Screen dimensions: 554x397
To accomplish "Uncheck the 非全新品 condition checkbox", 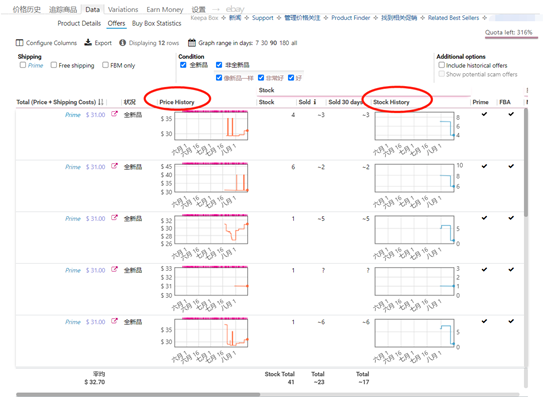I will click(x=219, y=65).
